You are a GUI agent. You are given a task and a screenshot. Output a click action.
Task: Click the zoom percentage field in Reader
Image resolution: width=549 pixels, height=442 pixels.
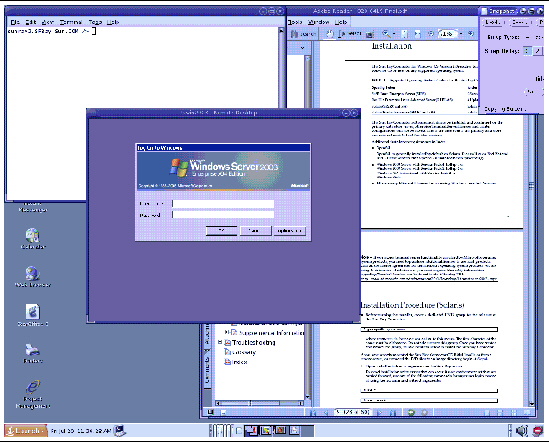[x=448, y=34]
